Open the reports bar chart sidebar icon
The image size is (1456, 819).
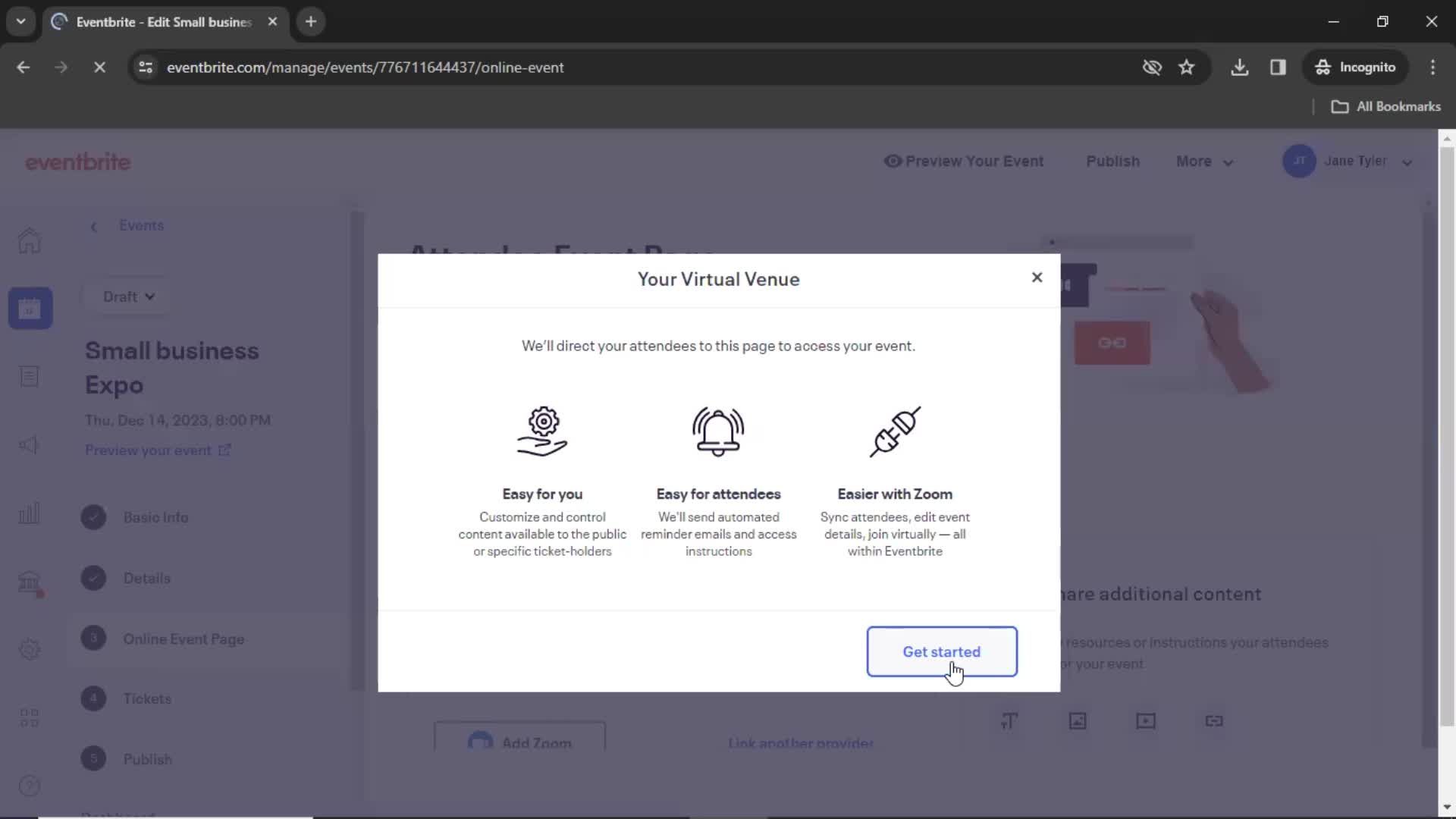click(x=30, y=513)
